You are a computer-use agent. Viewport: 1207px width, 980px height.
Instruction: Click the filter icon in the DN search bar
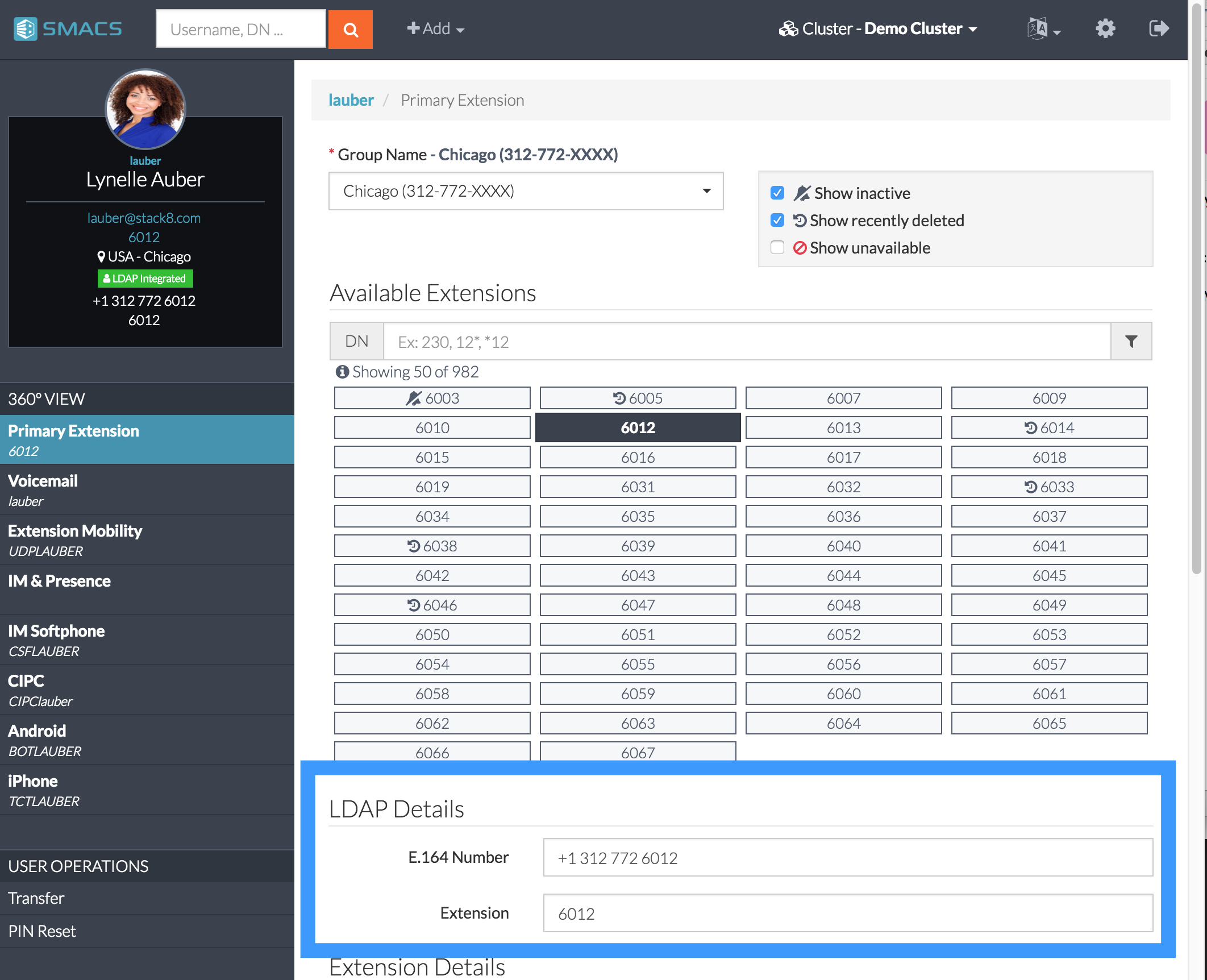(x=1131, y=340)
